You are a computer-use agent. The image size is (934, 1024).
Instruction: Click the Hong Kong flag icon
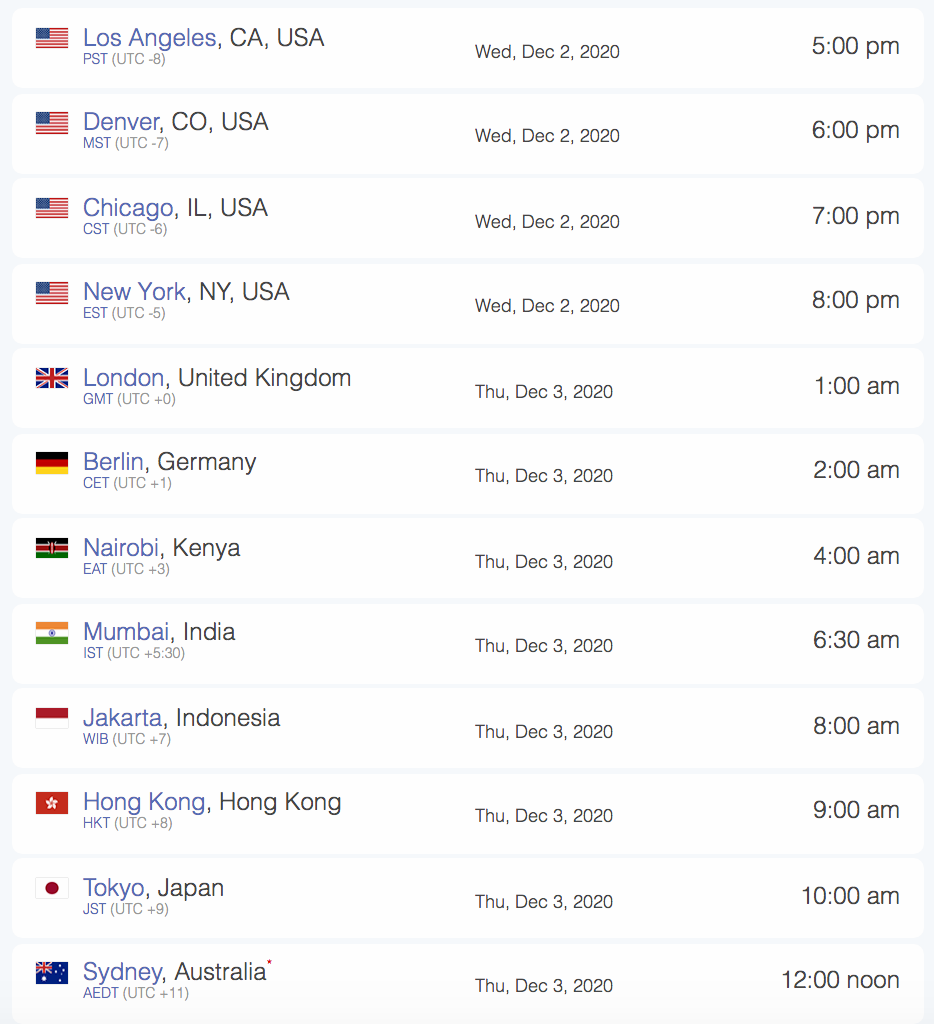click(52, 803)
